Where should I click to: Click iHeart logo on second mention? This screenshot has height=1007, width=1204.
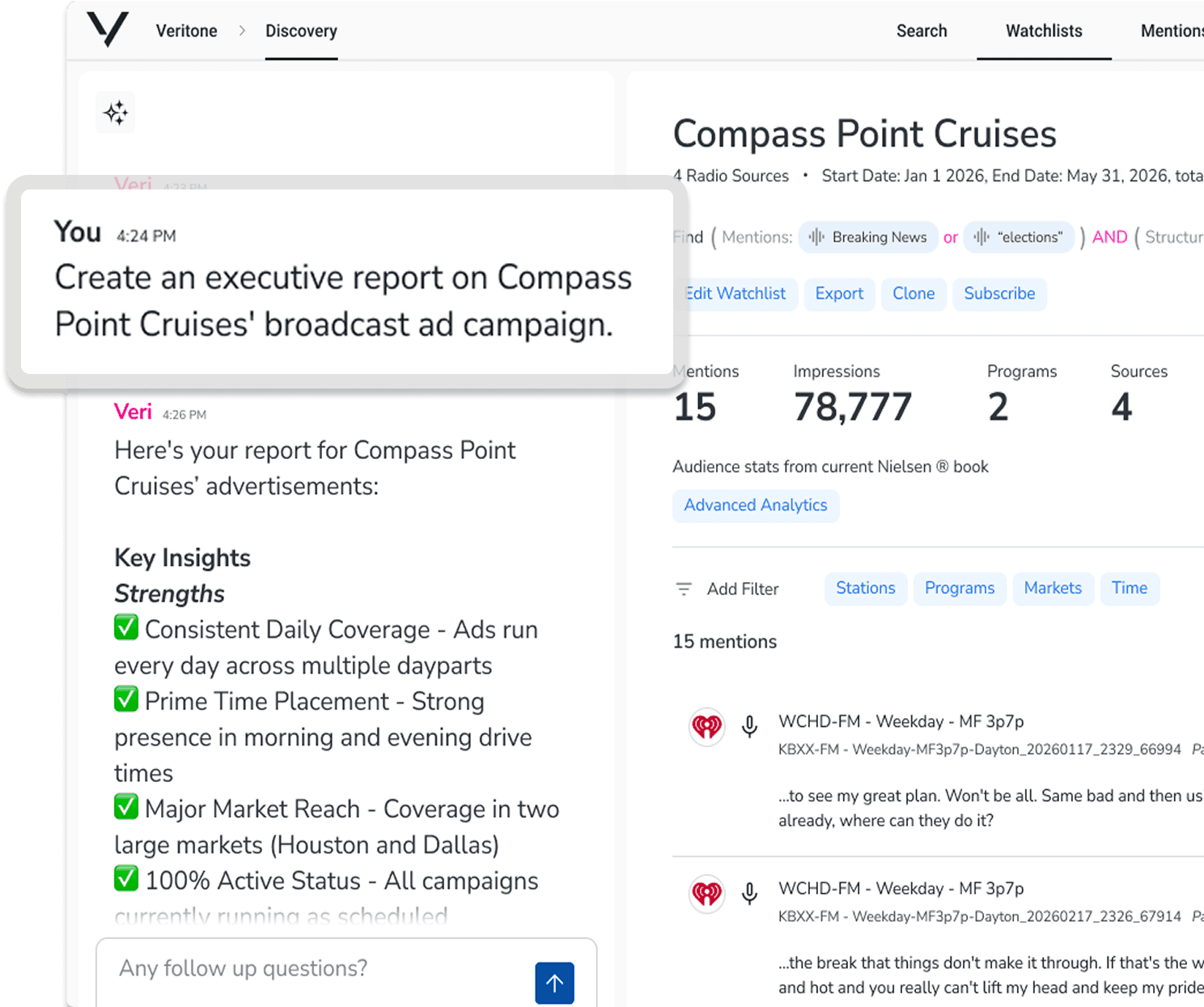[706, 894]
